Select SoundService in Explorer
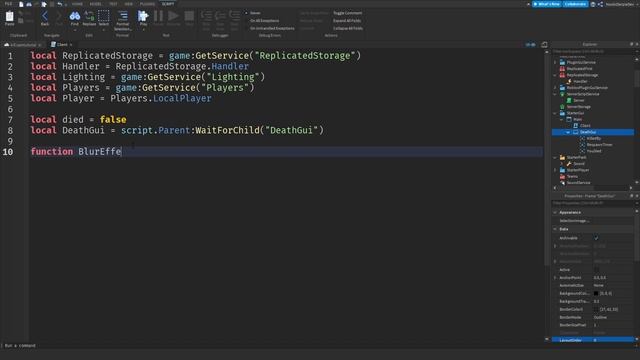Viewport: 640px width, 360px height. (578, 182)
